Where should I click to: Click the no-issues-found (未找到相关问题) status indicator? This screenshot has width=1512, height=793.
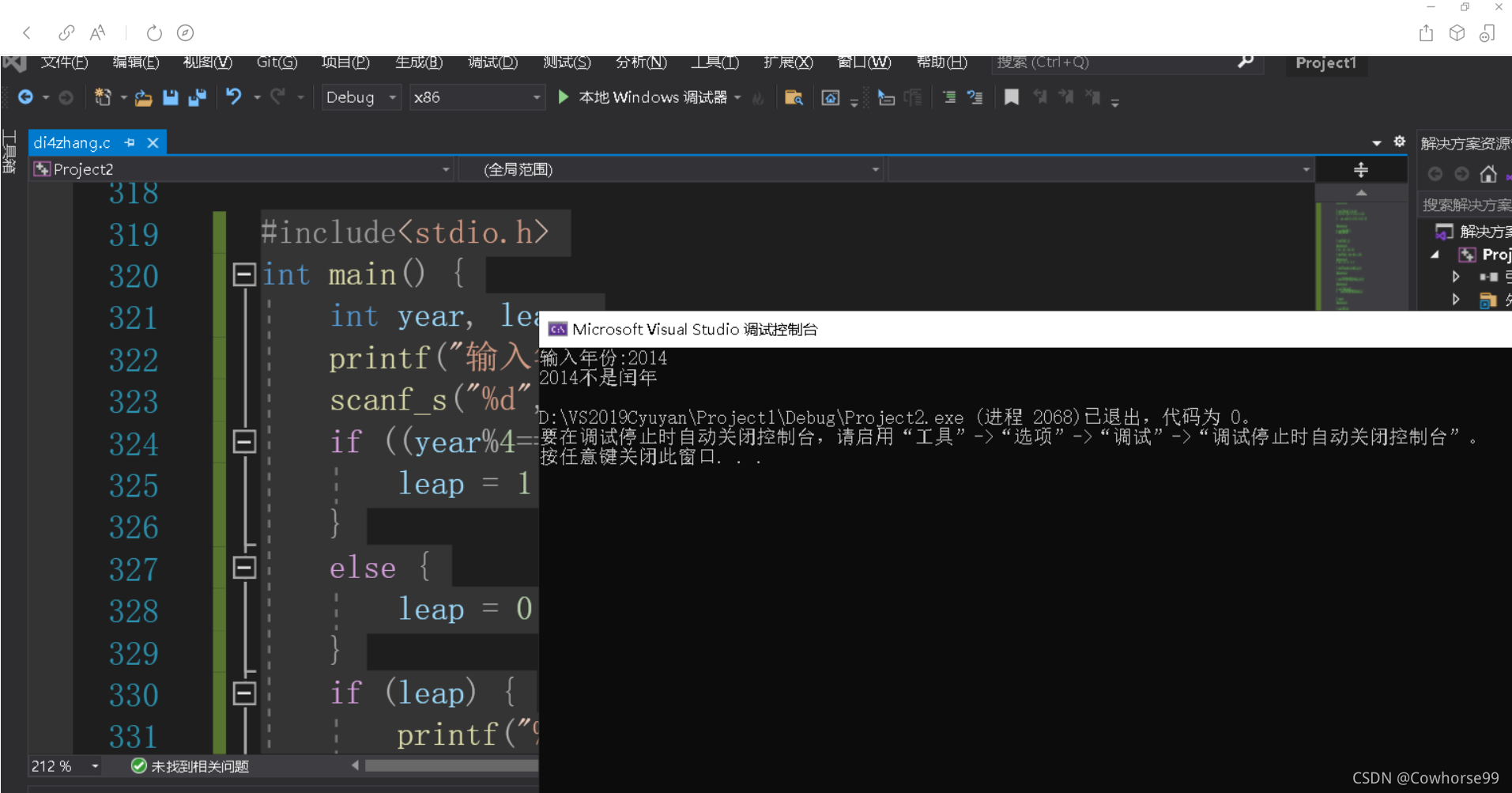pyautogui.click(x=190, y=766)
